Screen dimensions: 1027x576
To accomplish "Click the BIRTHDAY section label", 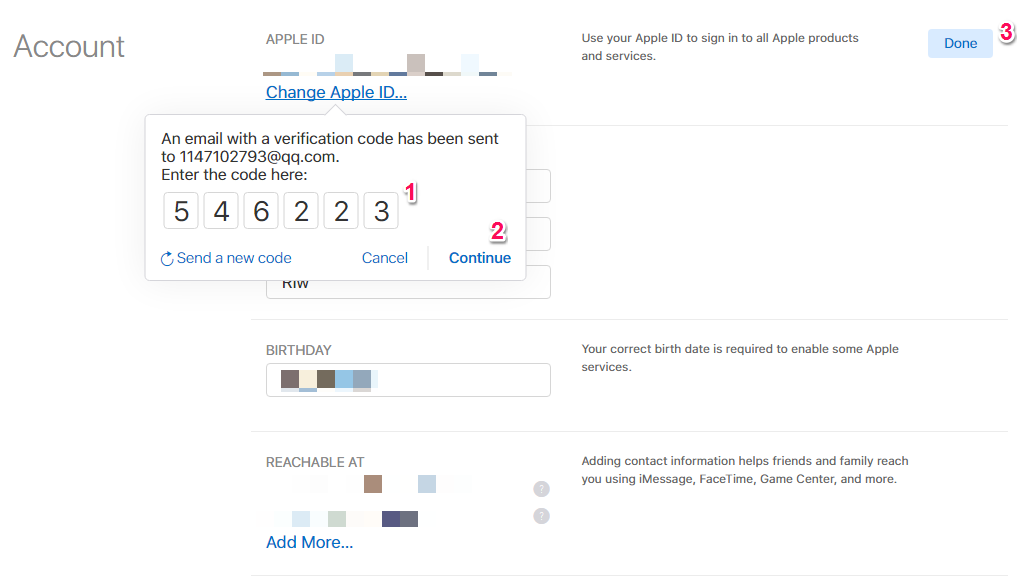I will pos(299,351).
